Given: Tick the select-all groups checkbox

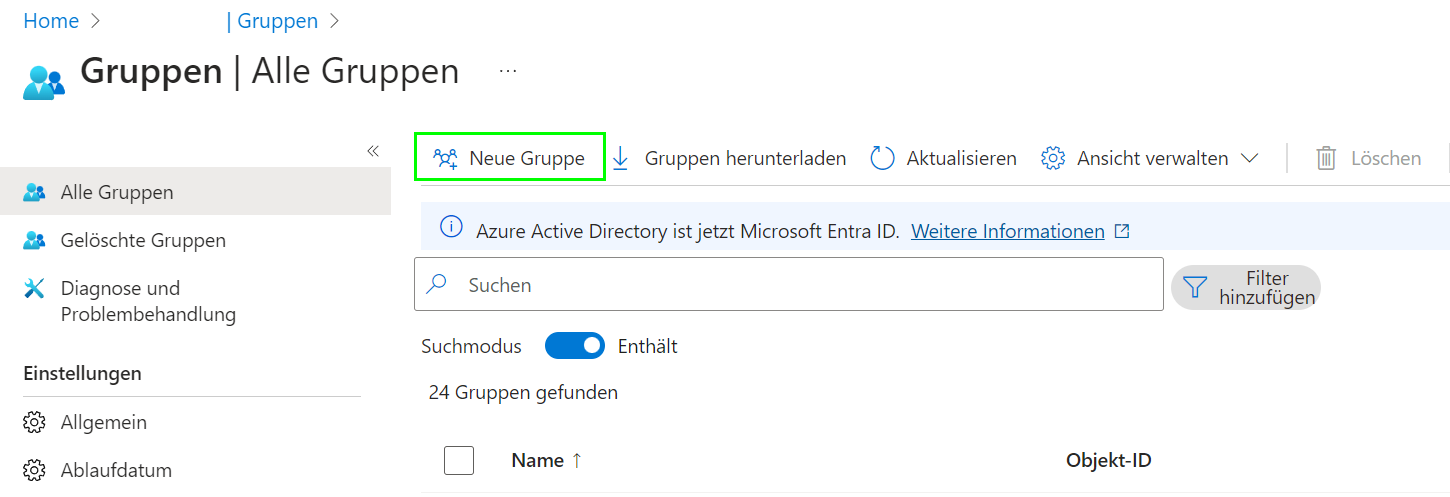Looking at the screenshot, I should pyautogui.click(x=459, y=460).
